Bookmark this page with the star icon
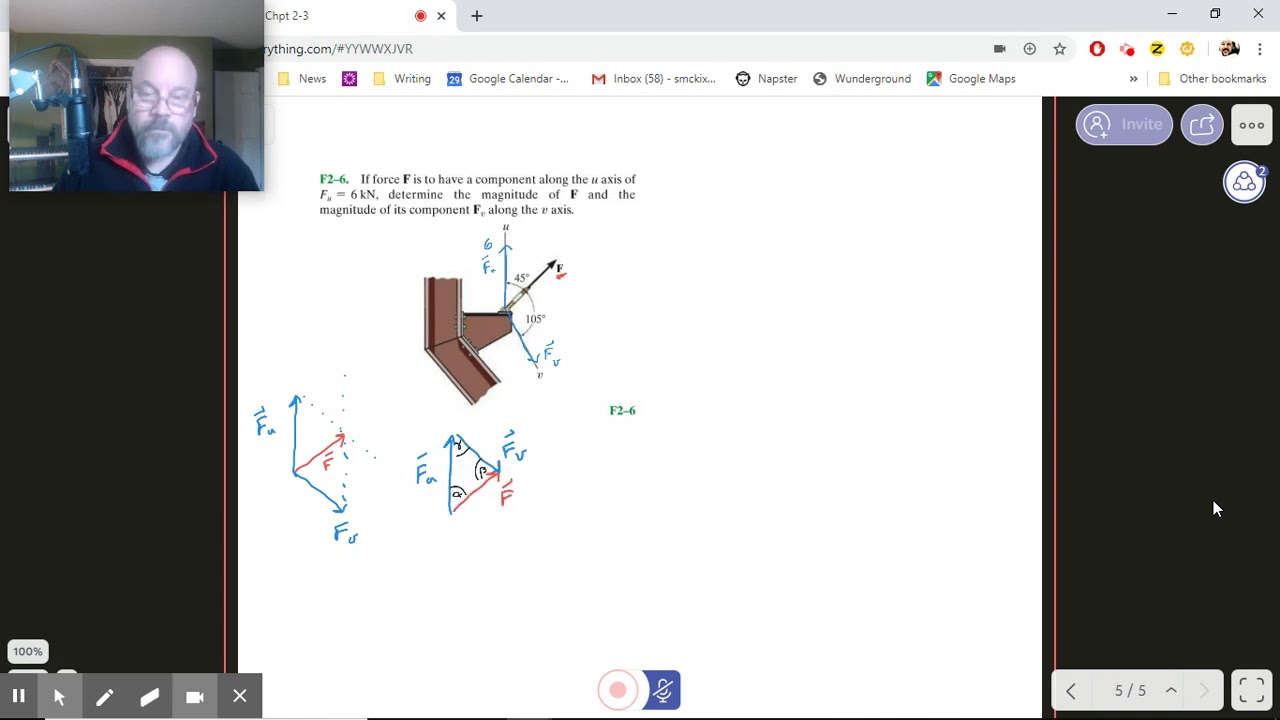 1059,49
